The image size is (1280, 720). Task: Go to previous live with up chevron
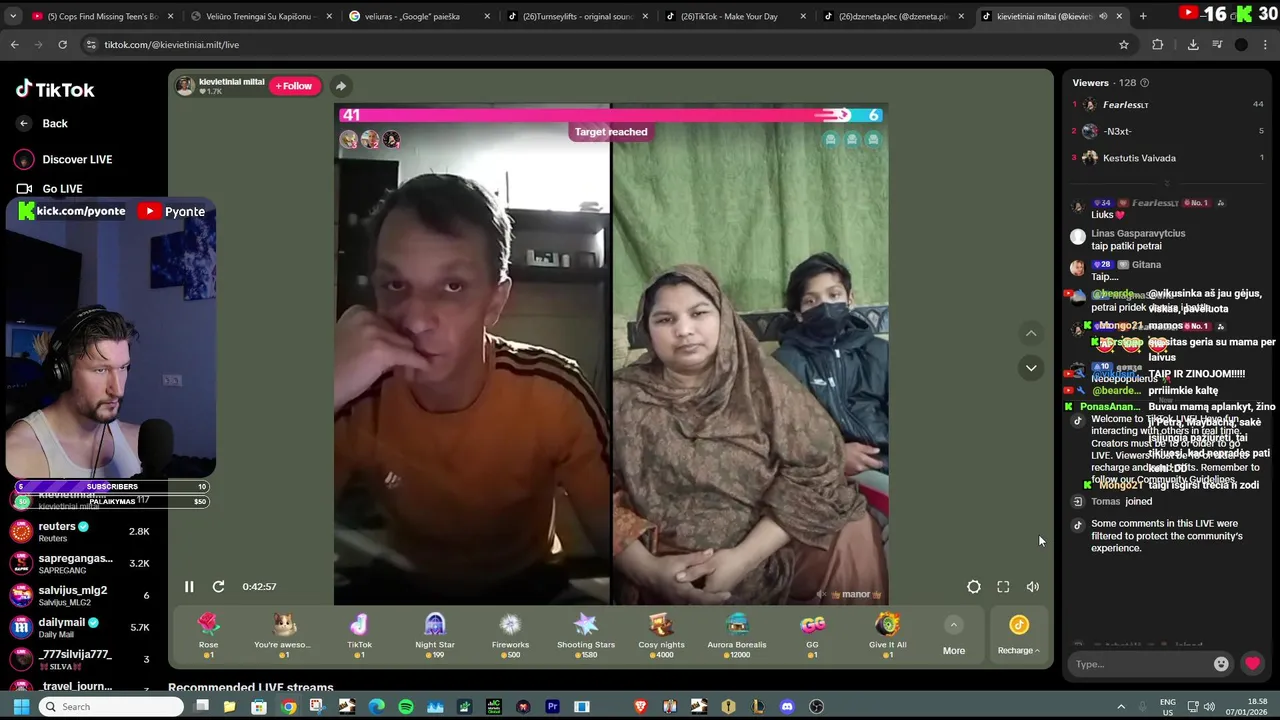coord(1031,333)
